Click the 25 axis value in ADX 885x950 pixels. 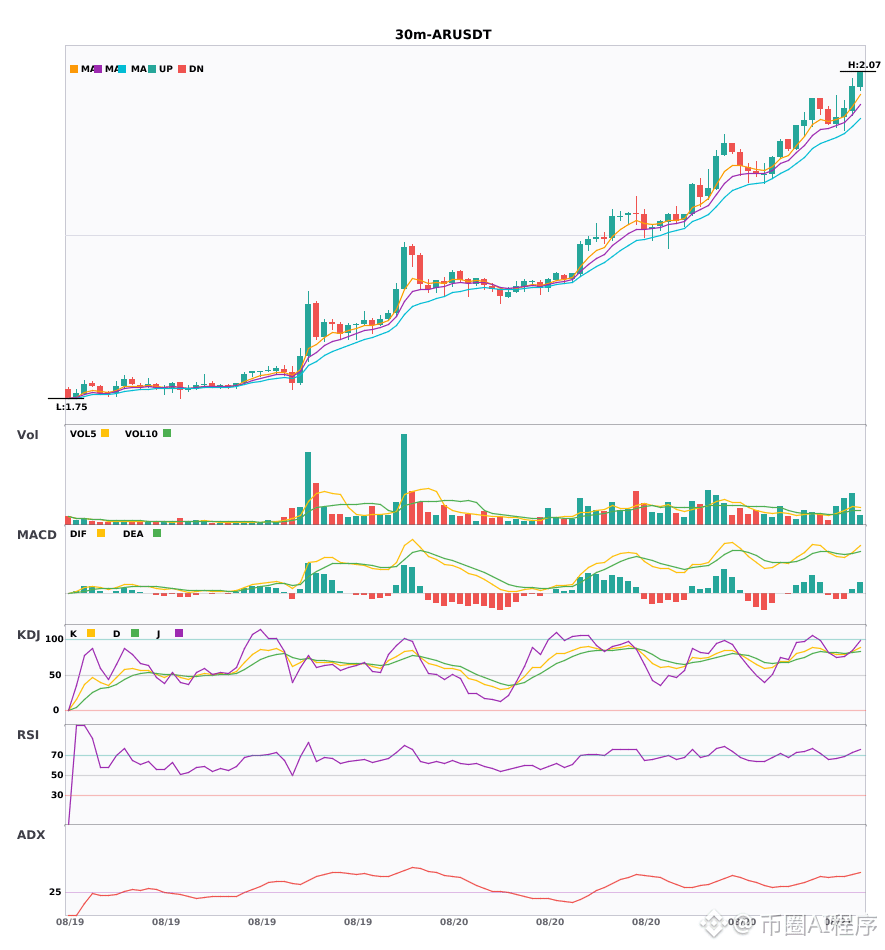(x=55, y=892)
